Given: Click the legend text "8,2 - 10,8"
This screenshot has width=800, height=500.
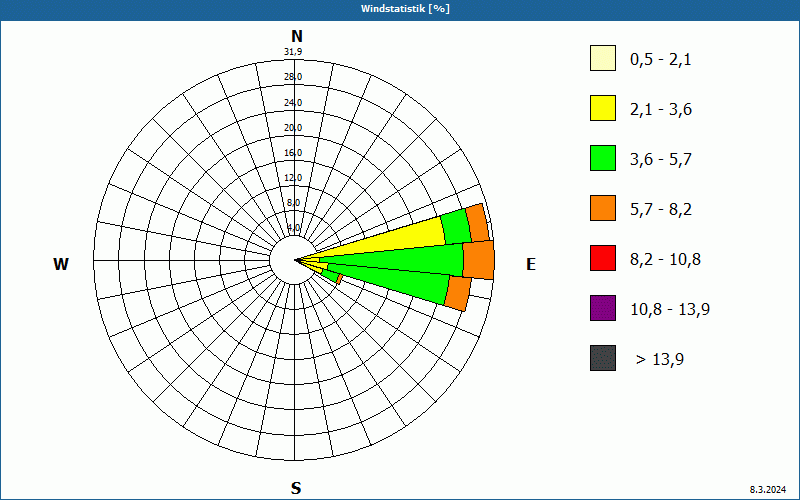Looking at the screenshot, I should 665,260.
